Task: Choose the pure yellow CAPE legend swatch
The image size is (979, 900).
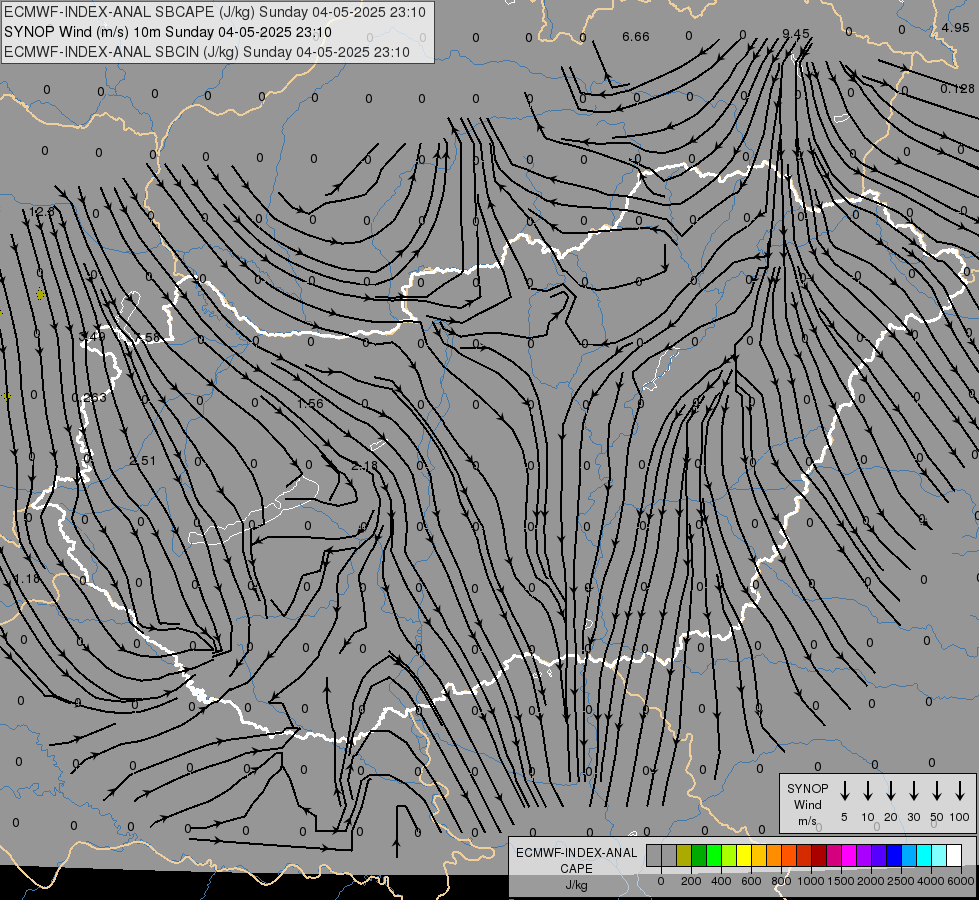Action: (744, 855)
